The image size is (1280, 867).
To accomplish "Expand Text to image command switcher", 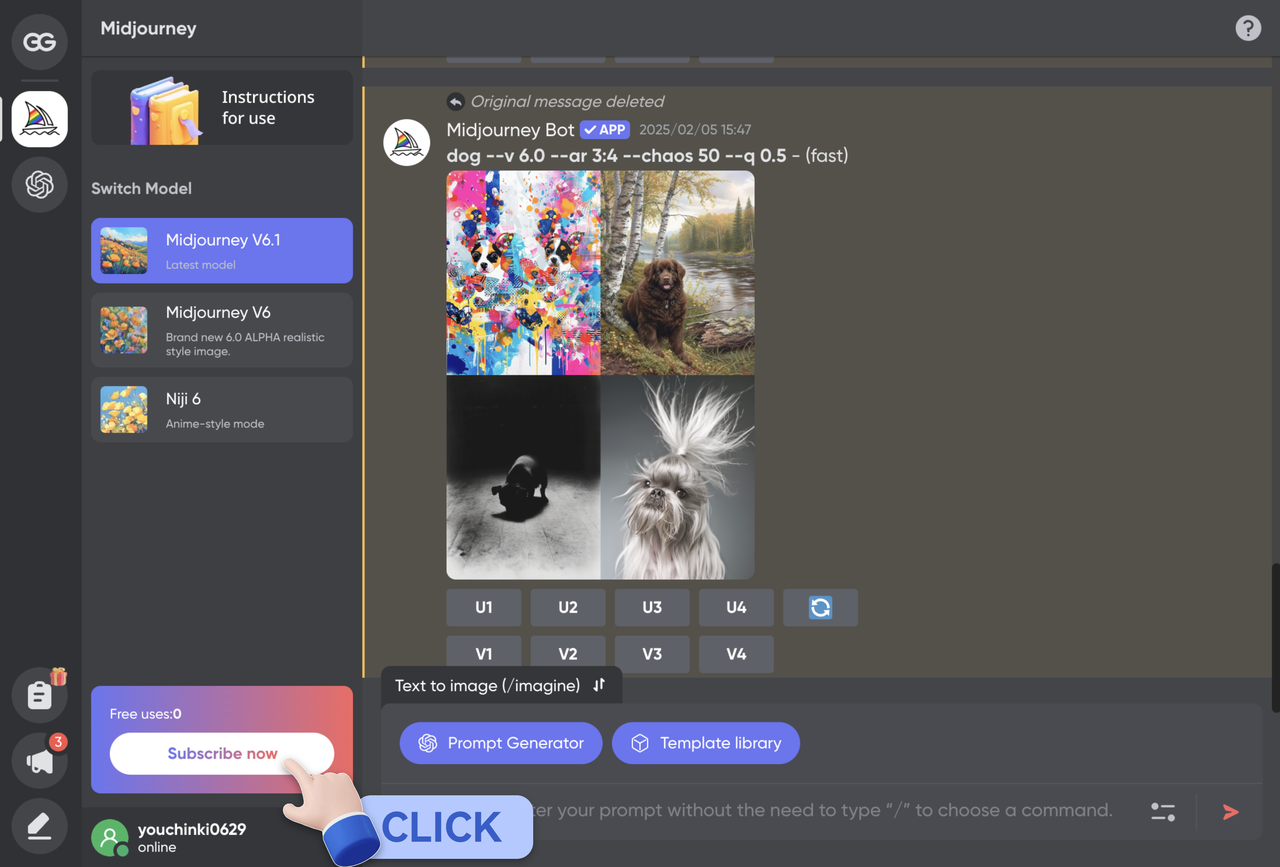I will click(x=501, y=685).
